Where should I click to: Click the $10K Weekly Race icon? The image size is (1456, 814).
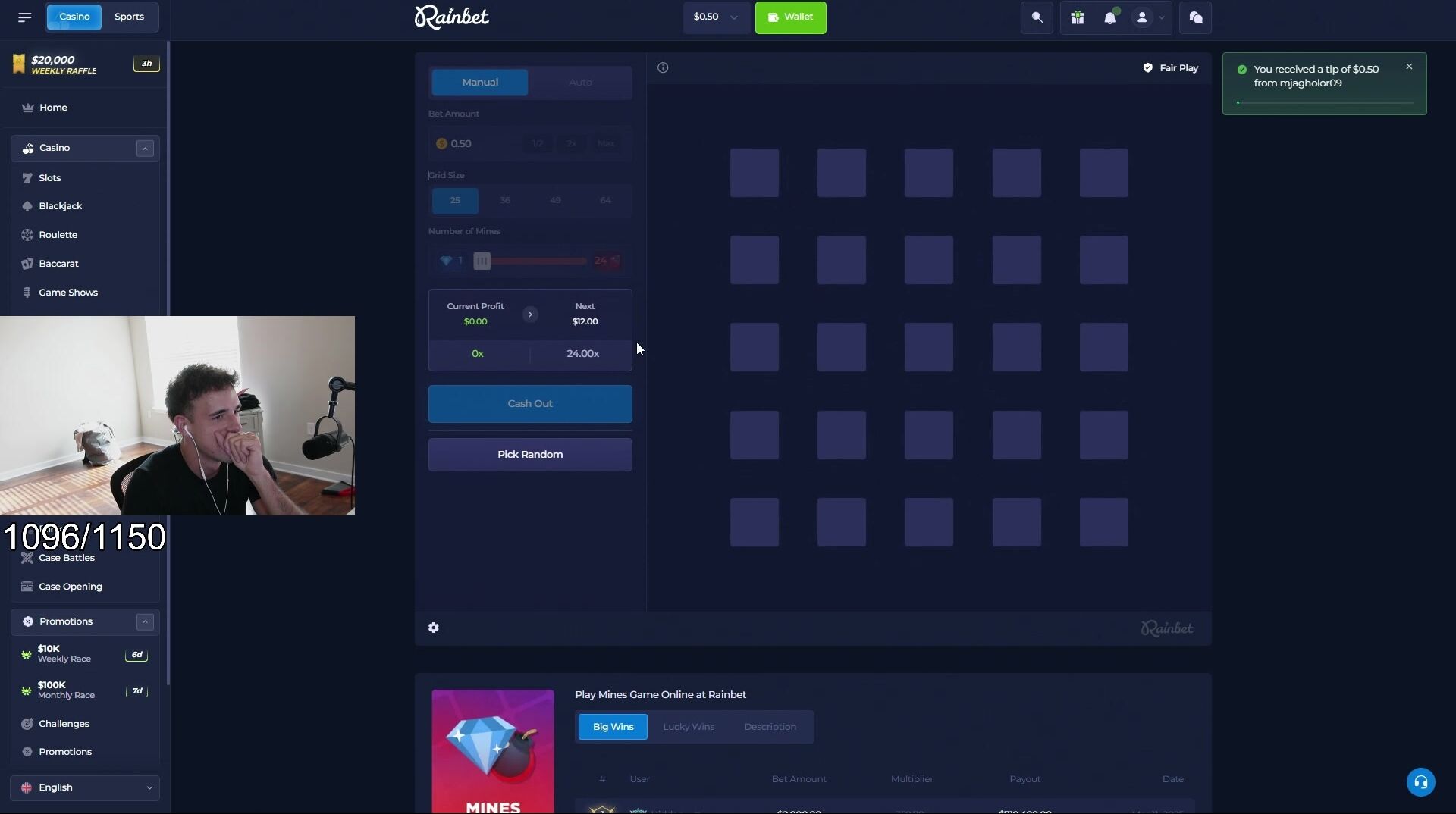click(27, 654)
